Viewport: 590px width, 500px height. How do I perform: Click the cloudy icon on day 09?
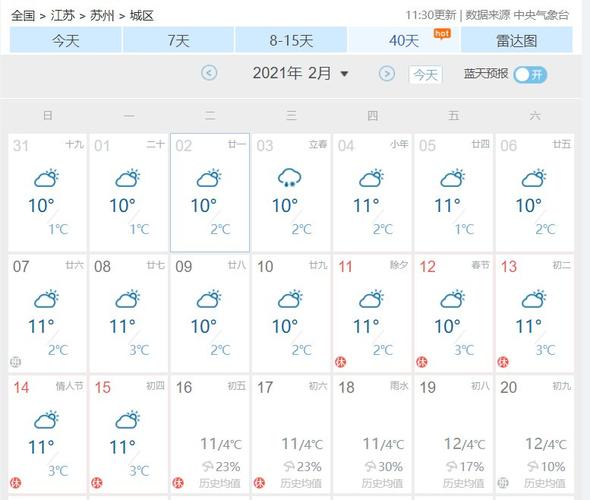(x=209, y=299)
